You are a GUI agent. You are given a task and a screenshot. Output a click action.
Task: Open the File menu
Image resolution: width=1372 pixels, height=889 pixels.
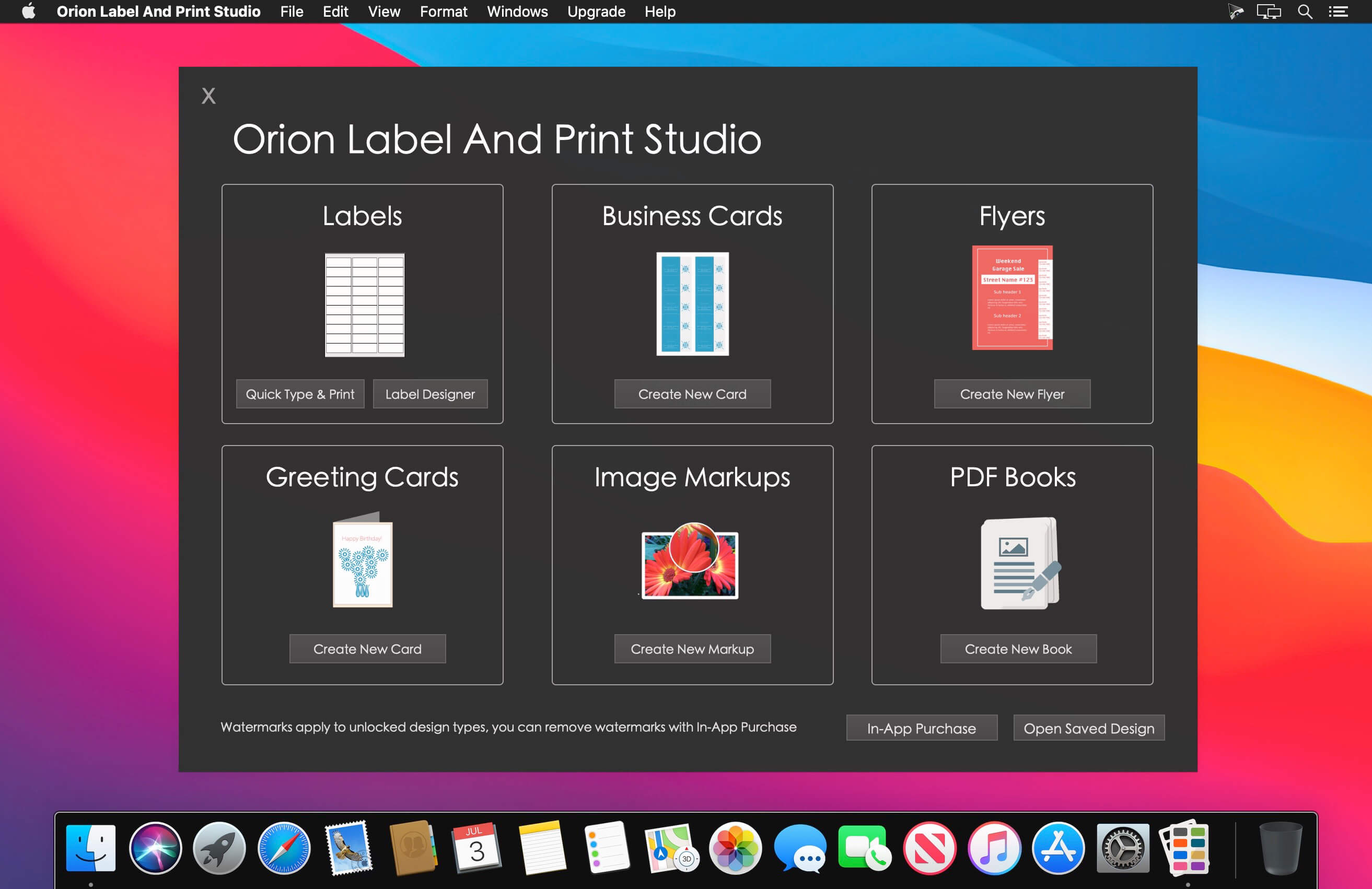(292, 11)
